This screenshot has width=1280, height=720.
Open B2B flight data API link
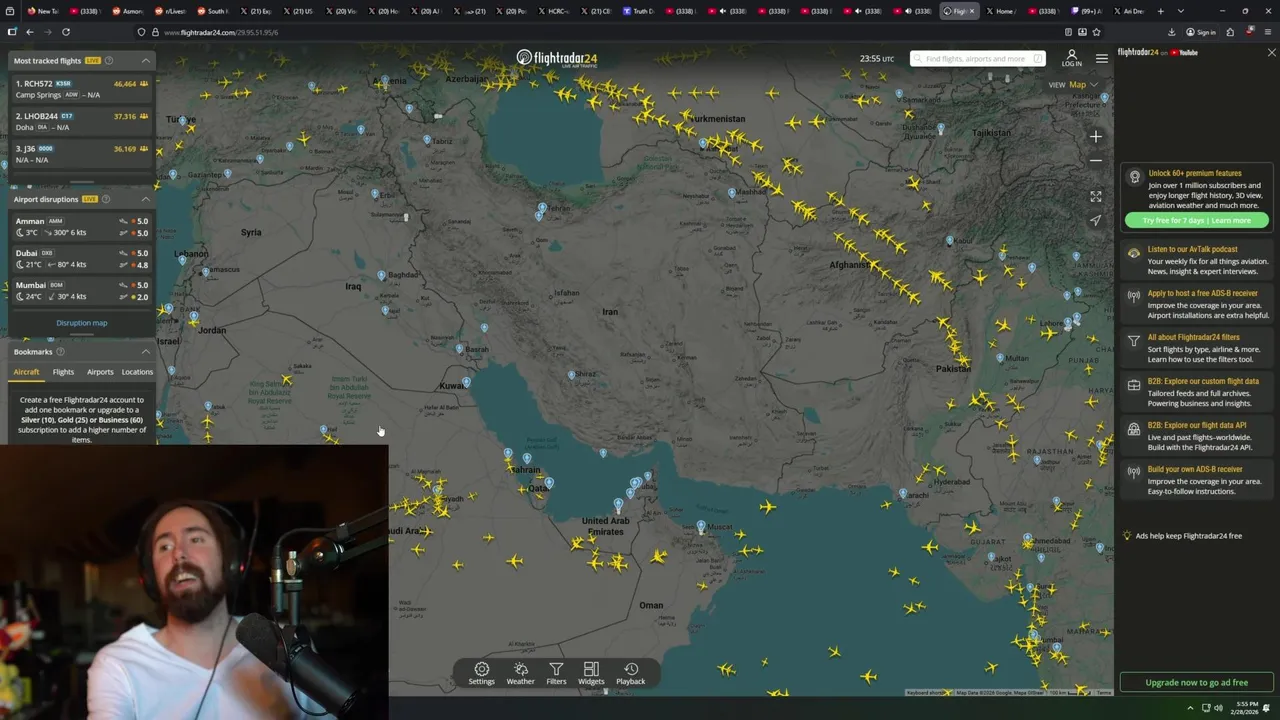(1197, 436)
